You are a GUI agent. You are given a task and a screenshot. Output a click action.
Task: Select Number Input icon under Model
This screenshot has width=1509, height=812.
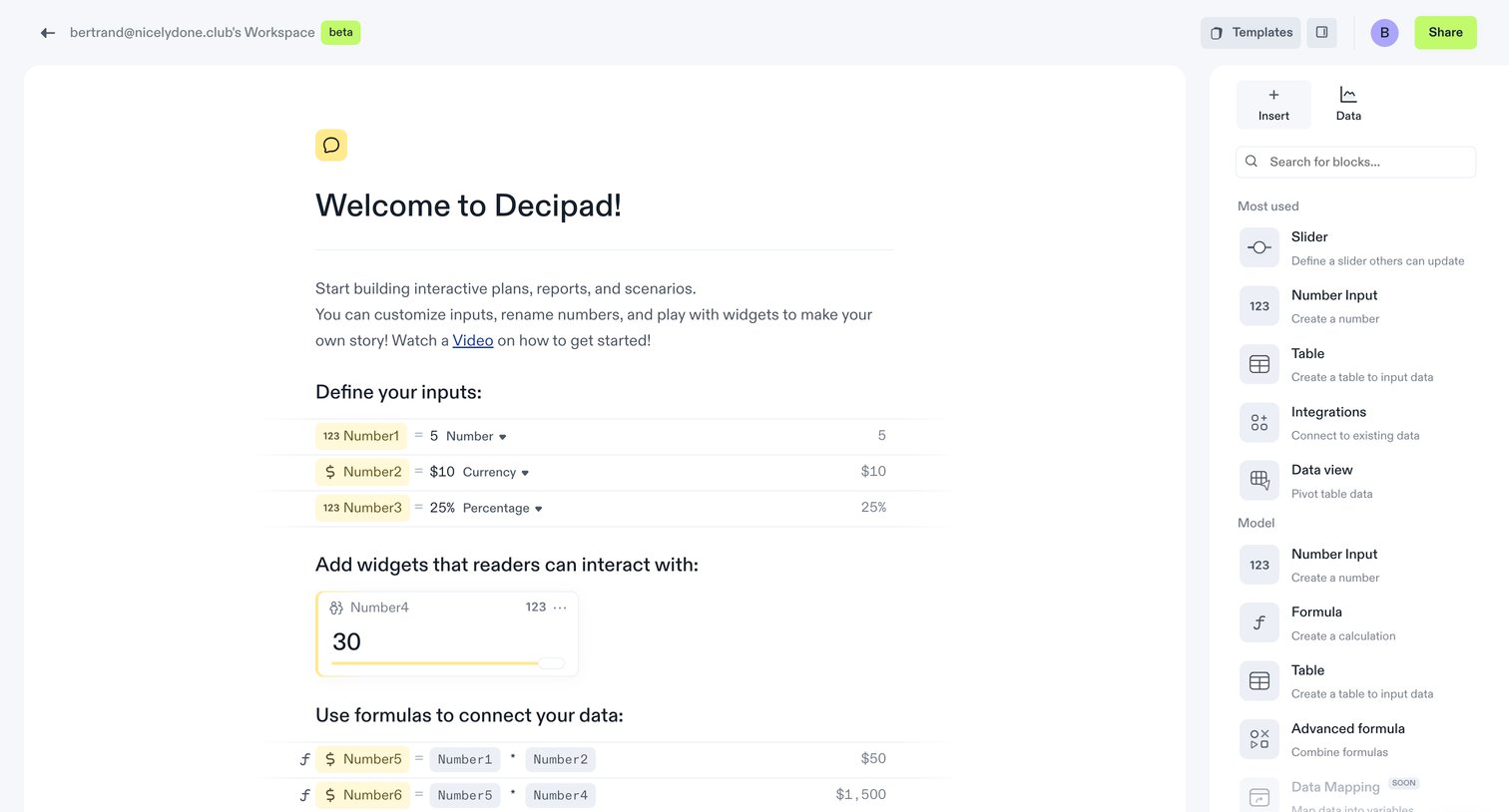(1259, 565)
